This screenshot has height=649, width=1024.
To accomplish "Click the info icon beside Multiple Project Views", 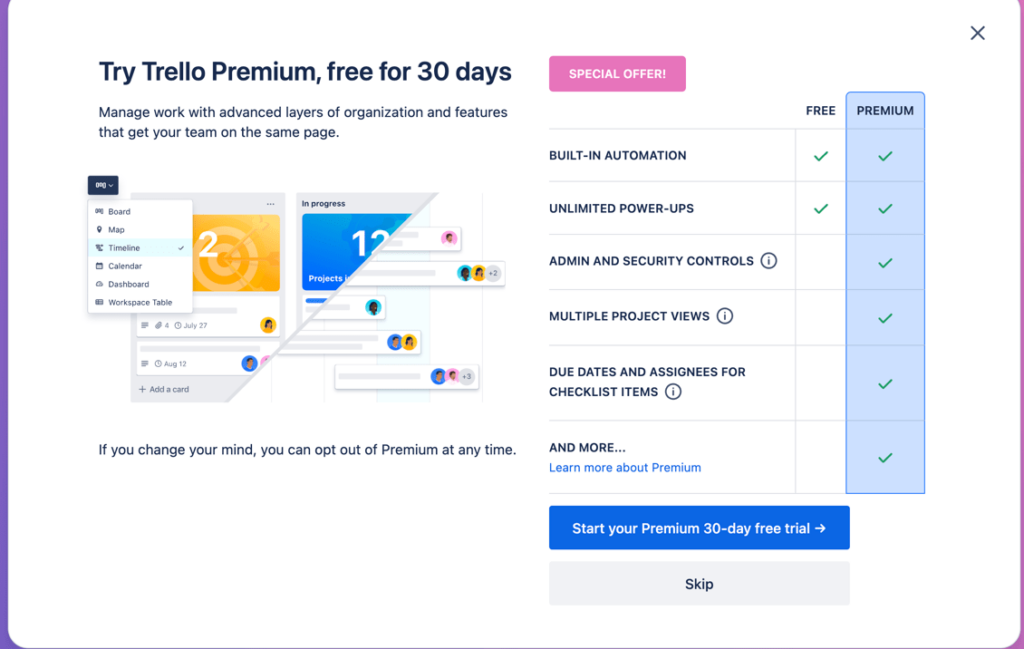I will click(727, 316).
